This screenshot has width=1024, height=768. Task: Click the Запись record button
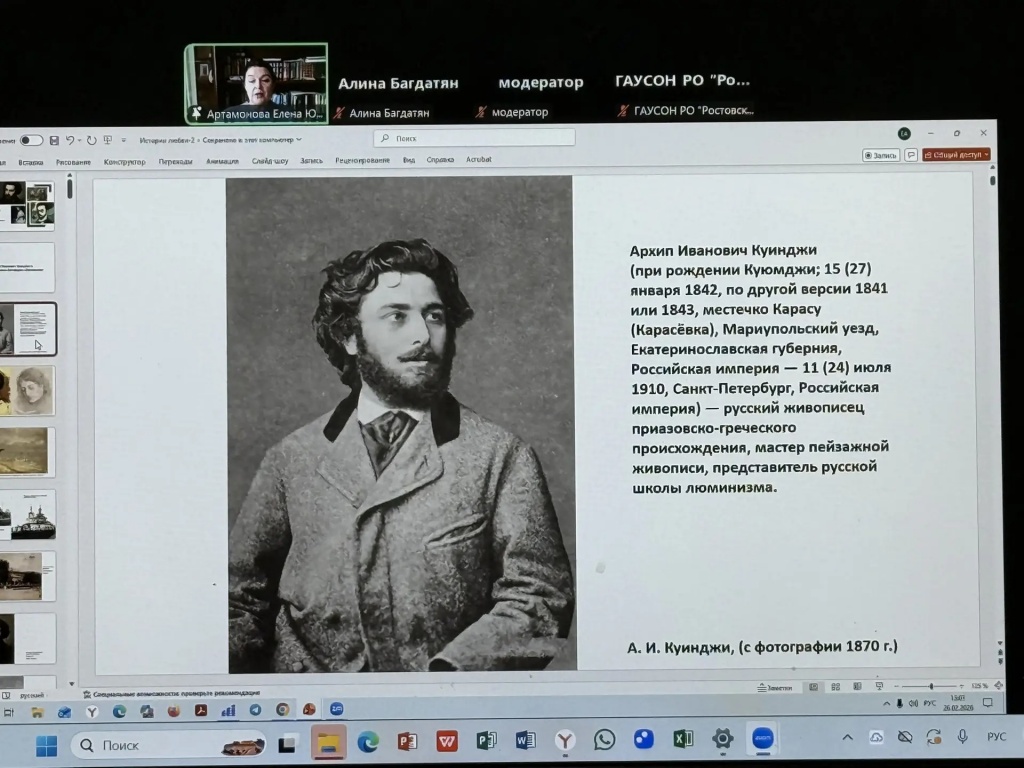881,155
